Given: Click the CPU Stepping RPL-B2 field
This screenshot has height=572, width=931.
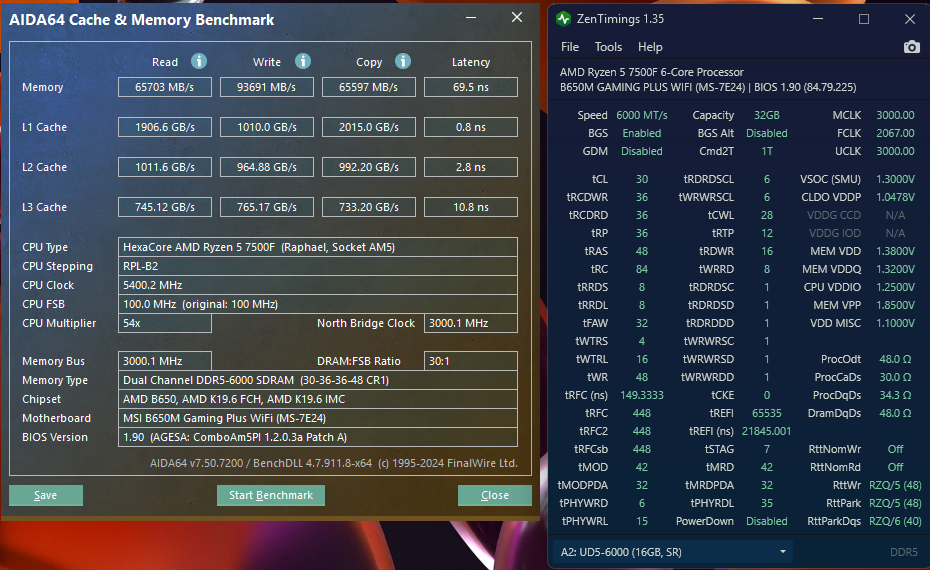Looking at the screenshot, I should 318,266.
